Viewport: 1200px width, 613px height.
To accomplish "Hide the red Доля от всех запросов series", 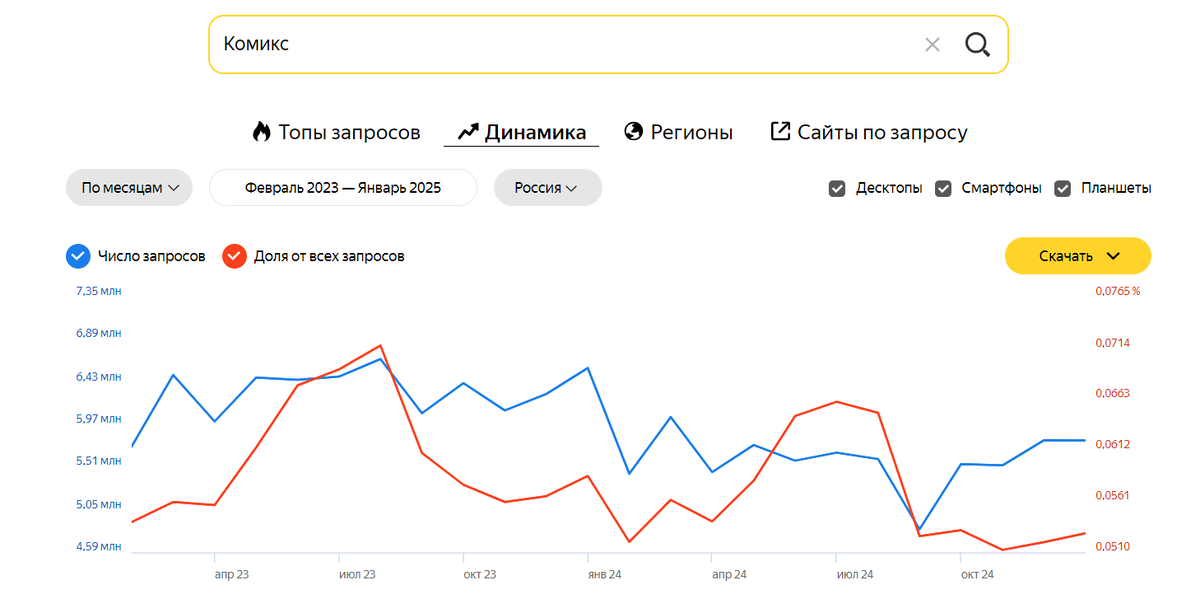I will tap(234, 256).
